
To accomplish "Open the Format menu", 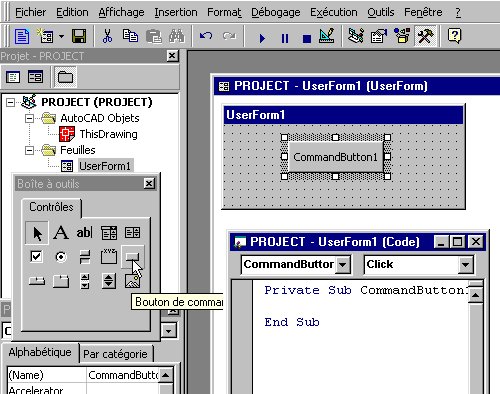I will pos(224,13).
